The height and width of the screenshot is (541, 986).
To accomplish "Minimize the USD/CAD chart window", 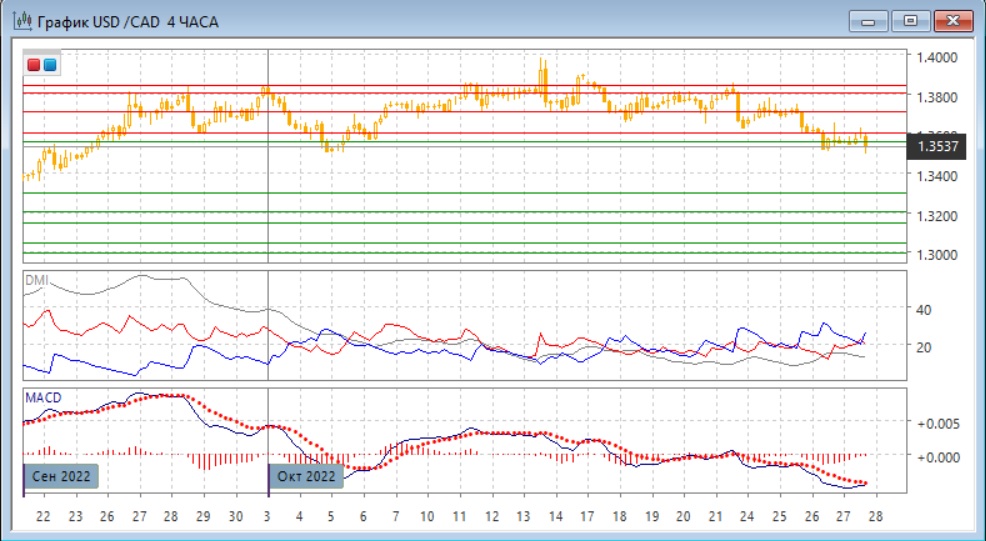I will (868, 21).
